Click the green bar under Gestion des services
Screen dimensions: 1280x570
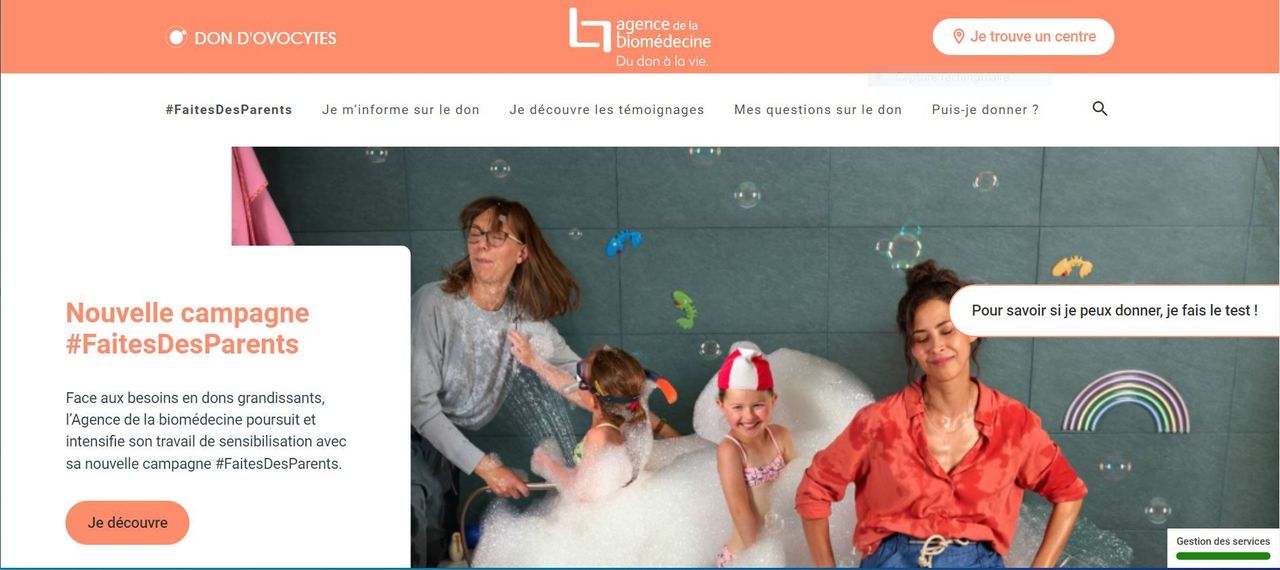point(1223,555)
